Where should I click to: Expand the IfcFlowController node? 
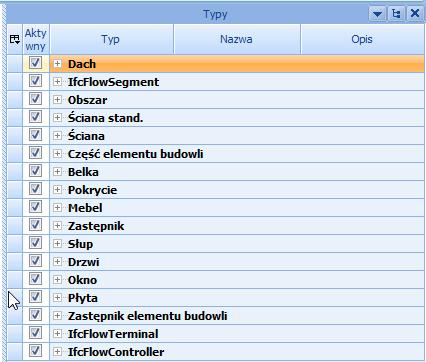pyautogui.click(x=57, y=352)
